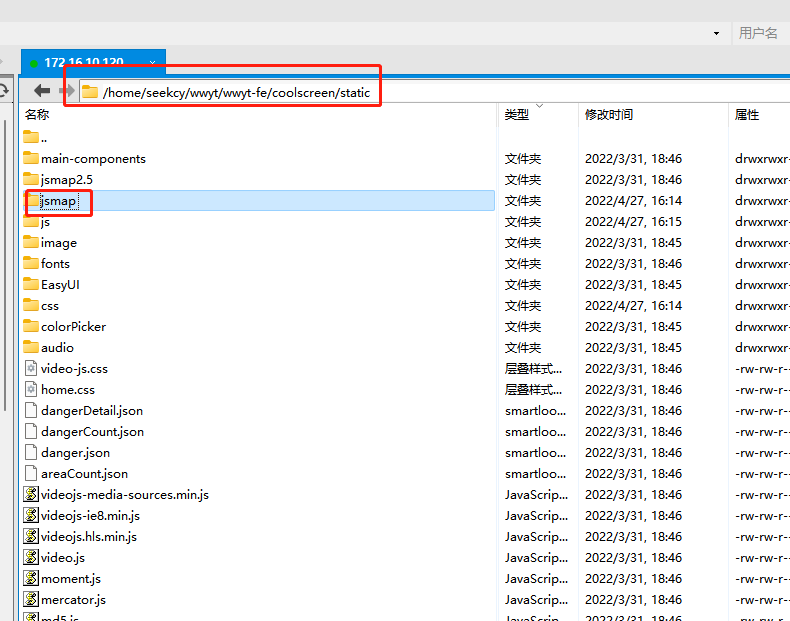This screenshot has width=790, height=621.
Task: Open the 172.16.10.120 tab dropdown chevron
Action: pos(152,62)
